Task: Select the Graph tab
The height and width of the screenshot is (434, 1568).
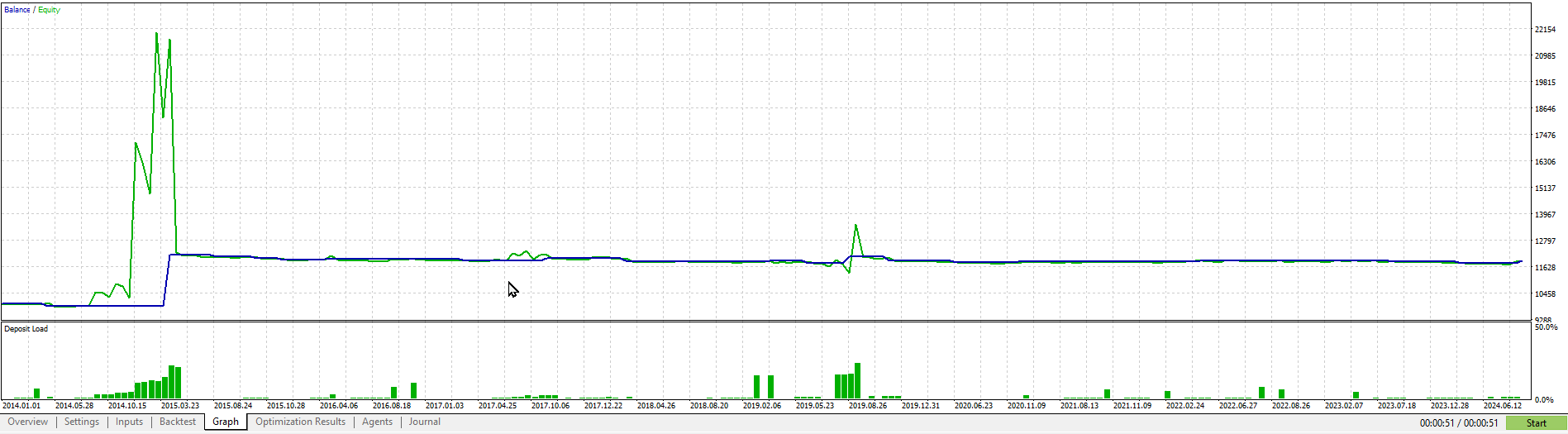Action: [x=226, y=422]
